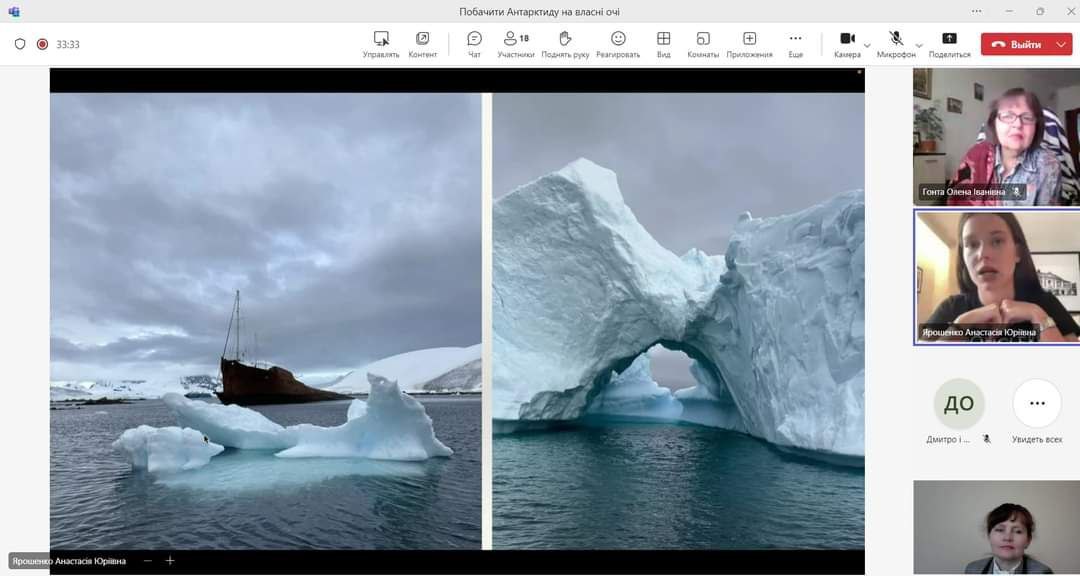Click Поделиться to share screen
The height and width of the screenshot is (576, 1080).
click(949, 44)
